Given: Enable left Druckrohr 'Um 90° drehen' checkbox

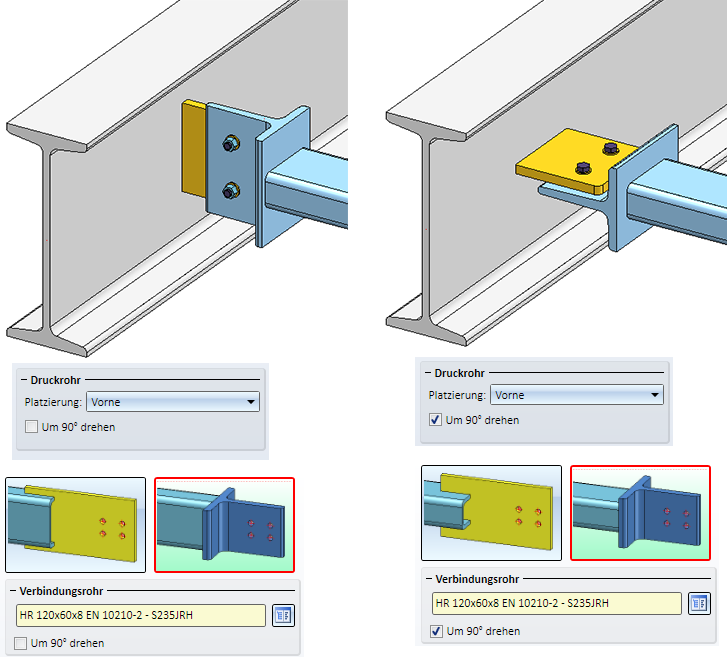Looking at the screenshot, I should [32, 427].
